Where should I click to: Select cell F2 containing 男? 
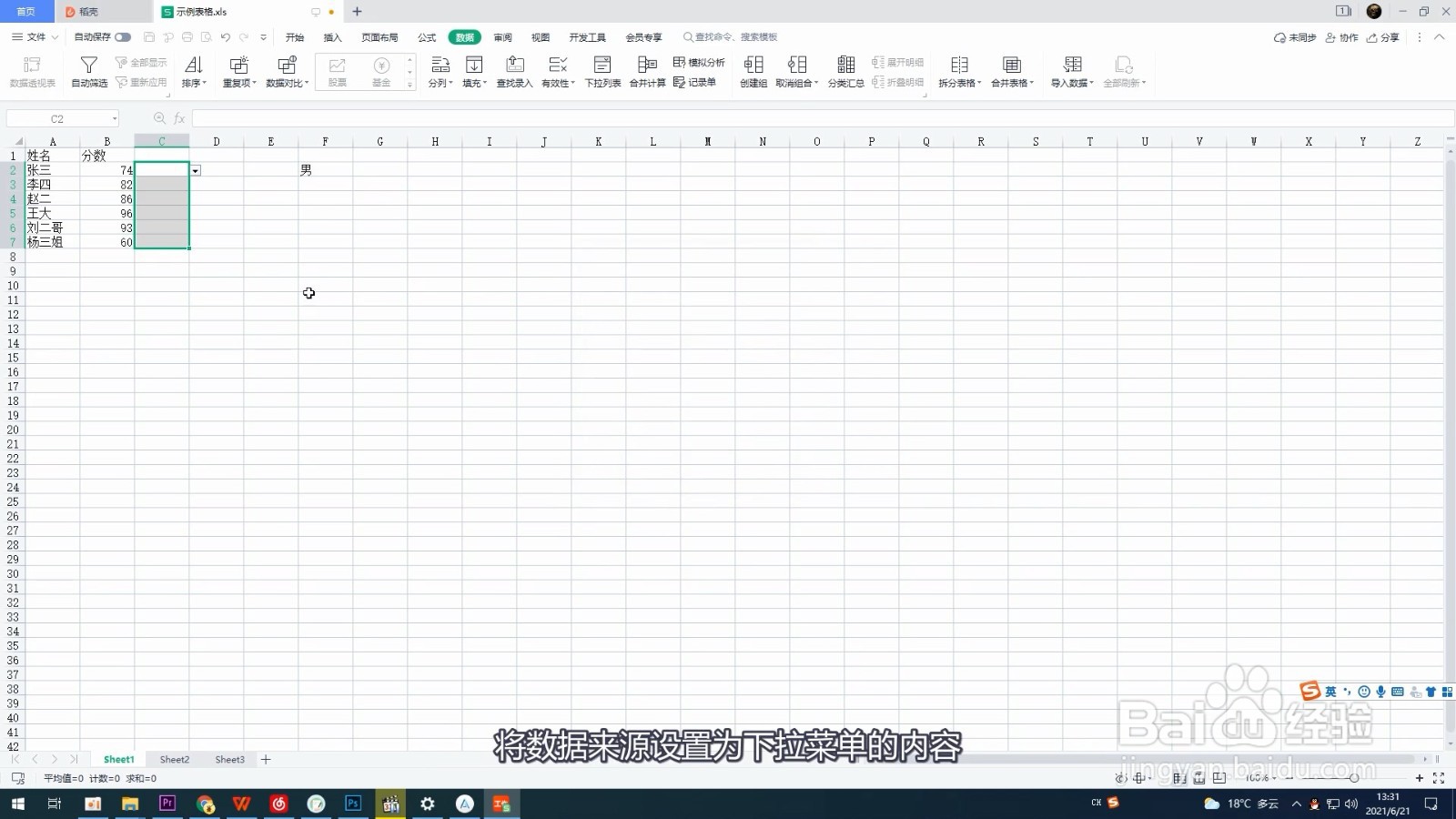click(x=325, y=170)
